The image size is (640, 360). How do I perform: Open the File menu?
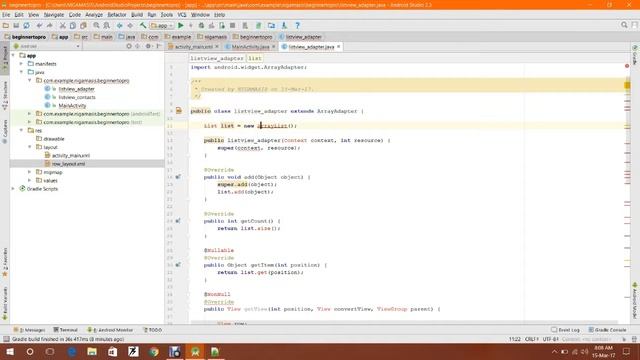6,15
